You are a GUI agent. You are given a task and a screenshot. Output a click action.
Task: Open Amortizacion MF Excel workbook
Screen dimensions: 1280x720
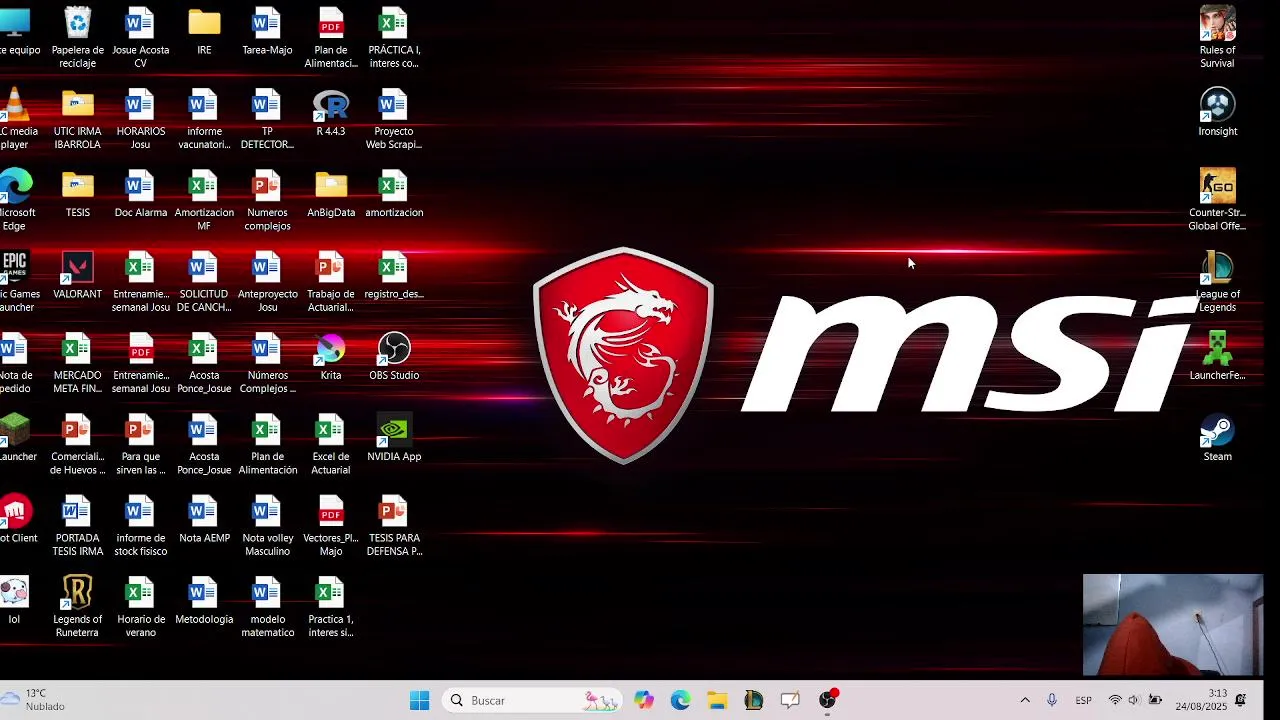[204, 199]
